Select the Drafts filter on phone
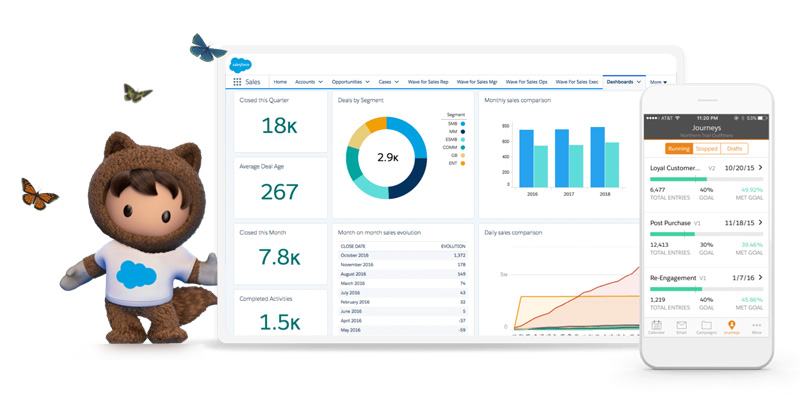The image size is (800, 400). [x=734, y=148]
